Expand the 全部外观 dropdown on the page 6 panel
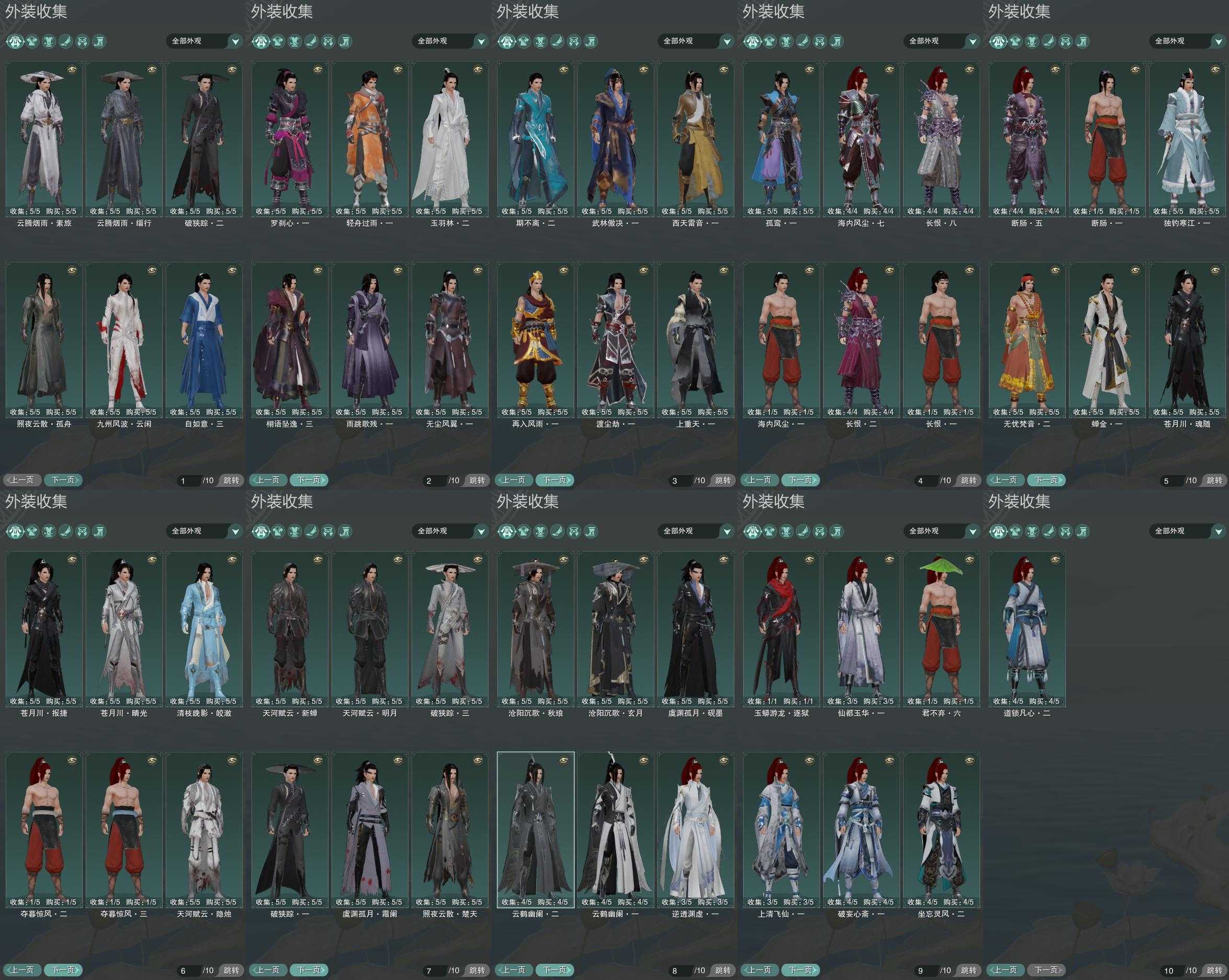This screenshot has width=1229, height=980. tap(204, 531)
